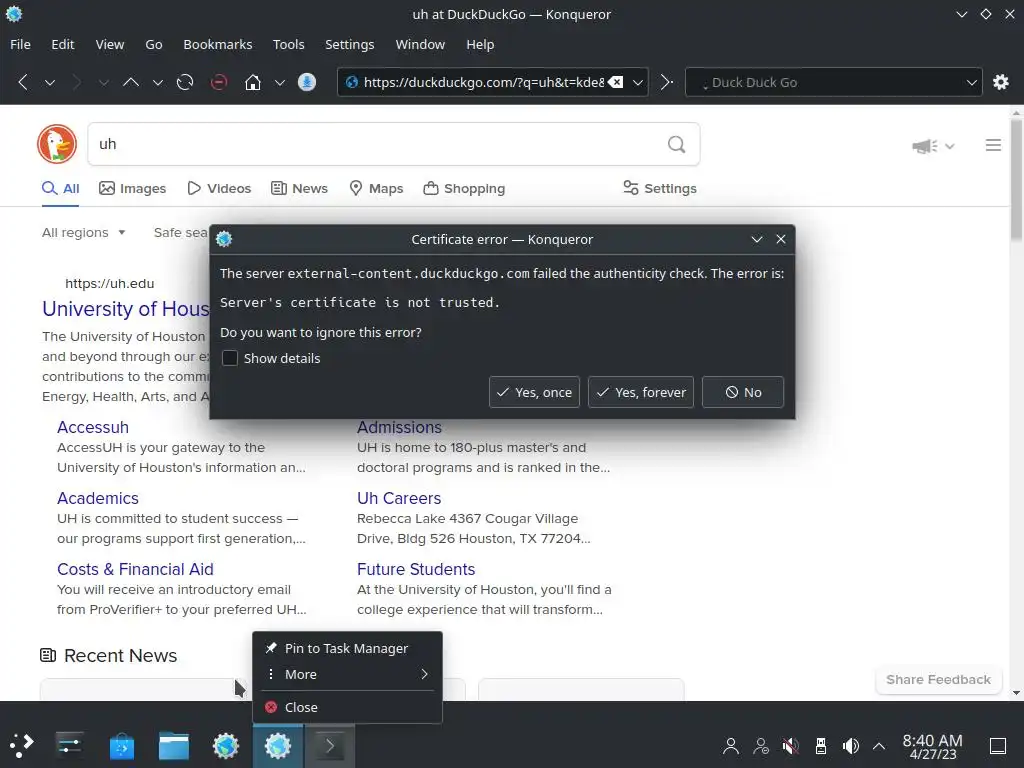The height and width of the screenshot is (768, 1024).
Task: Open DuckDuckGo search Settings dropdown
Action: [x=660, y=188]
